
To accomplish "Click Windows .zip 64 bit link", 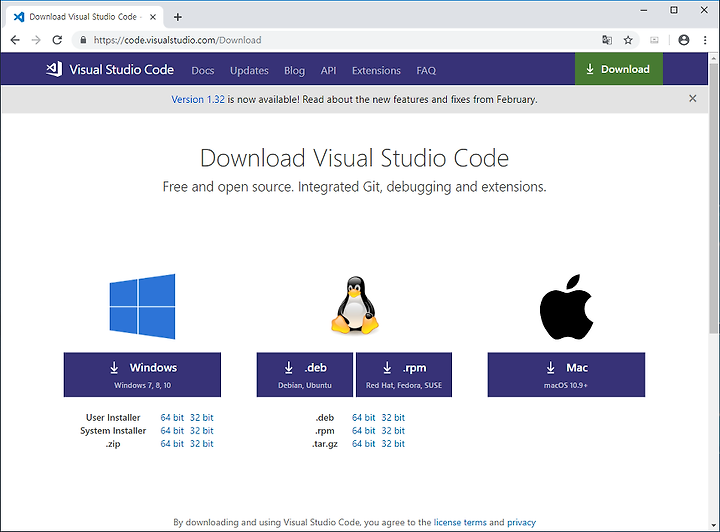I will point(172,443).
